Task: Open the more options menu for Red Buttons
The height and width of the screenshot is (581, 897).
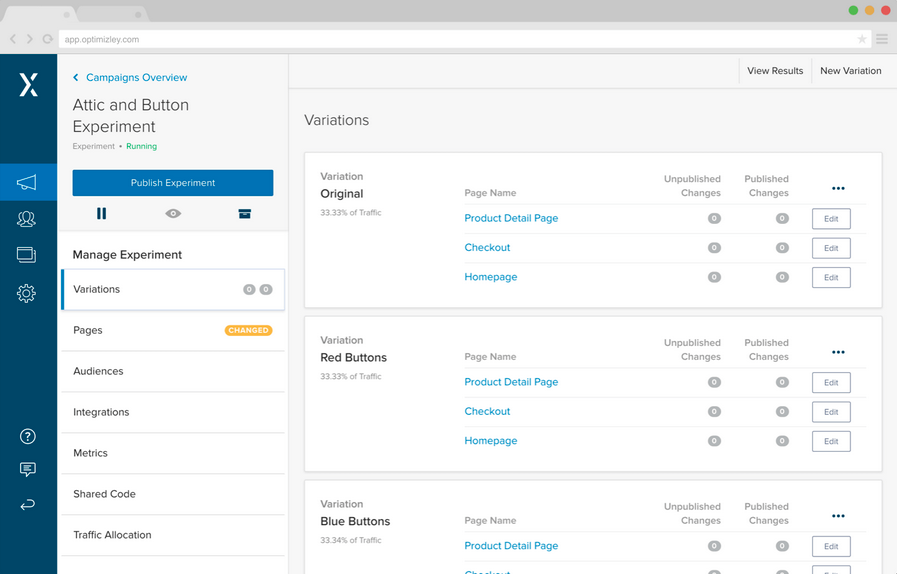Action: (838, 352)
